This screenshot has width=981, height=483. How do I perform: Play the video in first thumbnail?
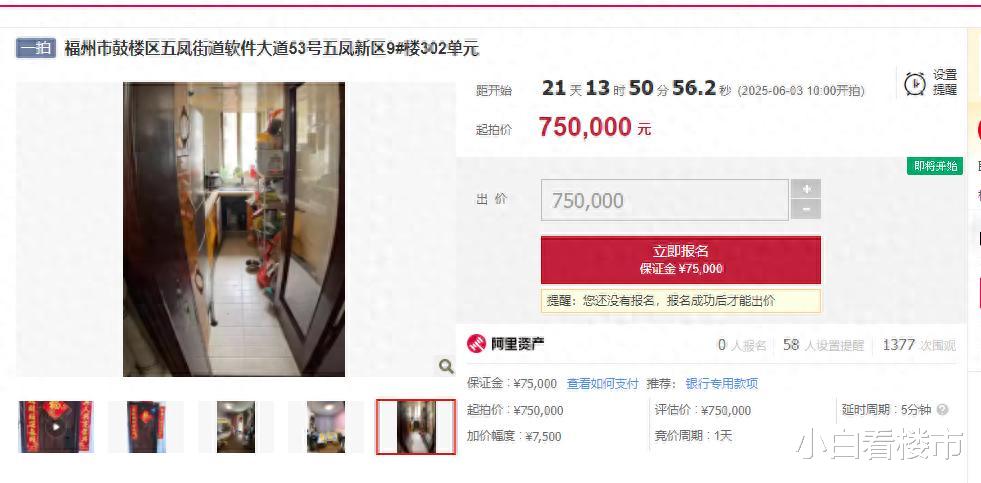(x=56, y=427)
